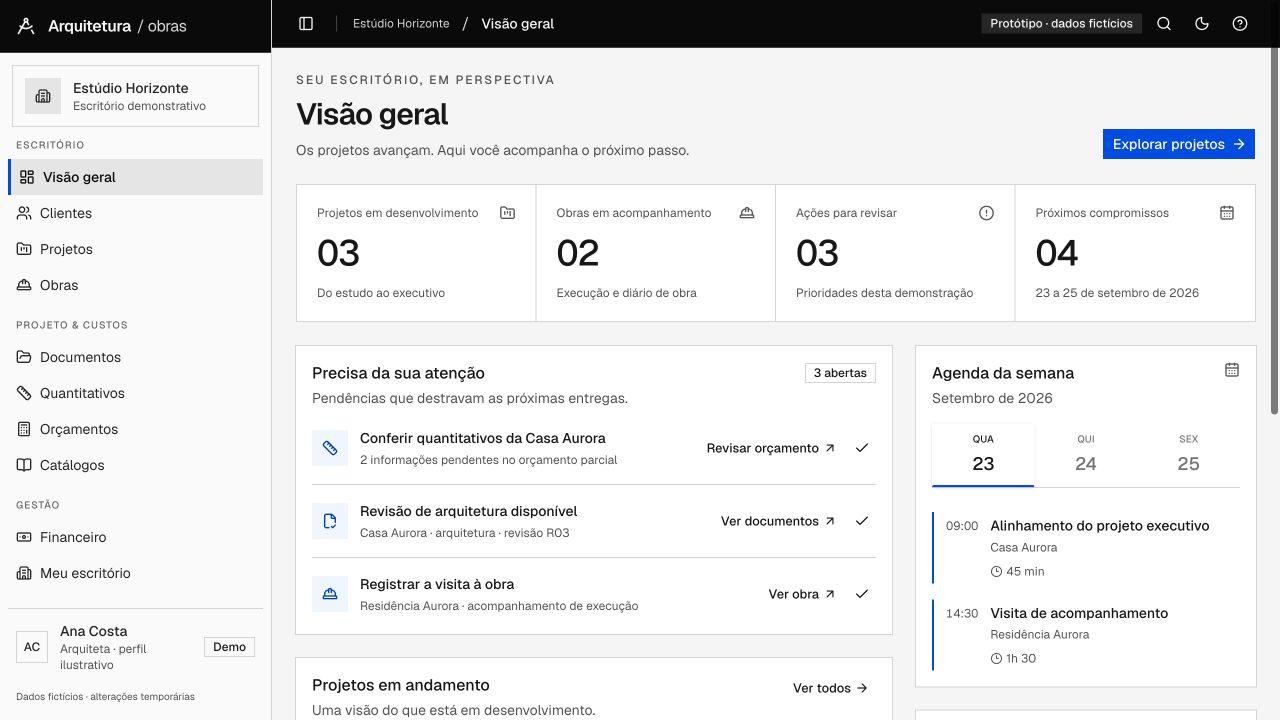
Task: Open Meu escritório in sidebar
Action: (x=135, y=573)
